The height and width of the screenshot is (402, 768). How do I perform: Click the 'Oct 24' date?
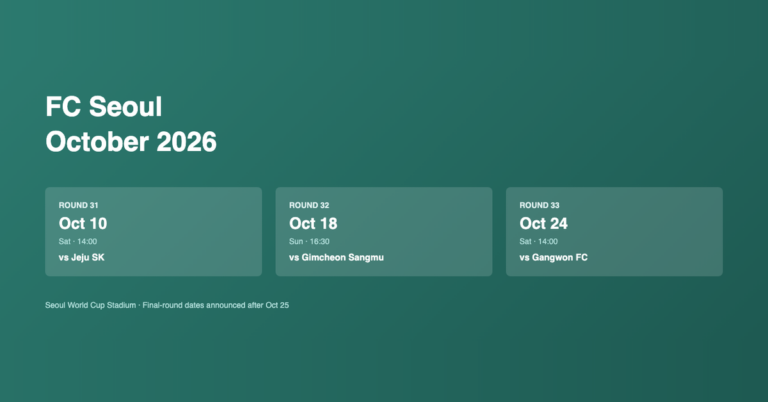pyautogui.click(x=544, y=223)
